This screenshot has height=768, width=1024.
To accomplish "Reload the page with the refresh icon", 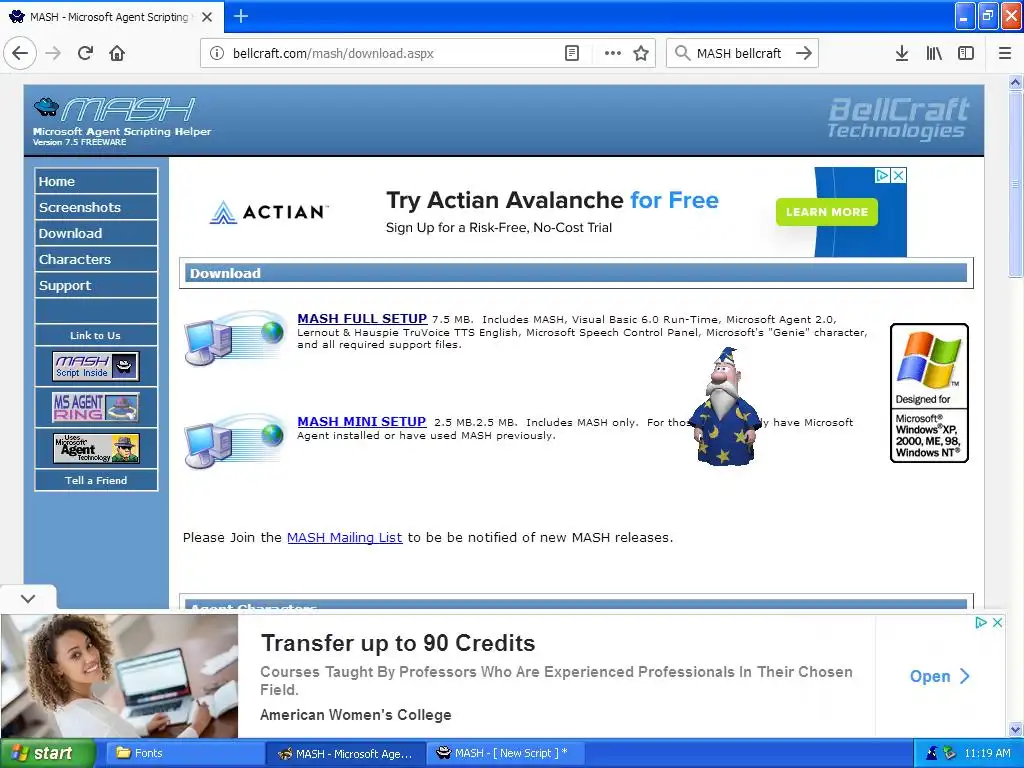I will (85, 53).
